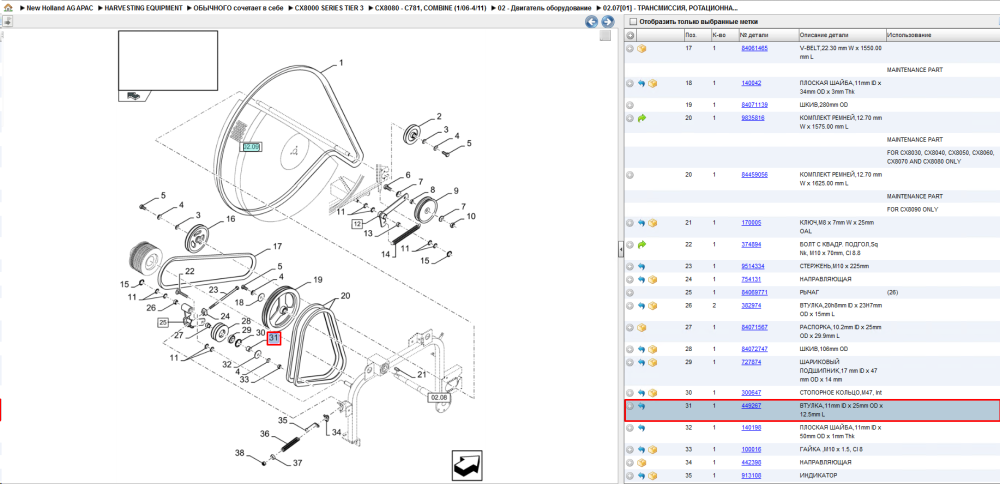
Task: Click callout number 17 in diagram
Action: point(277,246)
